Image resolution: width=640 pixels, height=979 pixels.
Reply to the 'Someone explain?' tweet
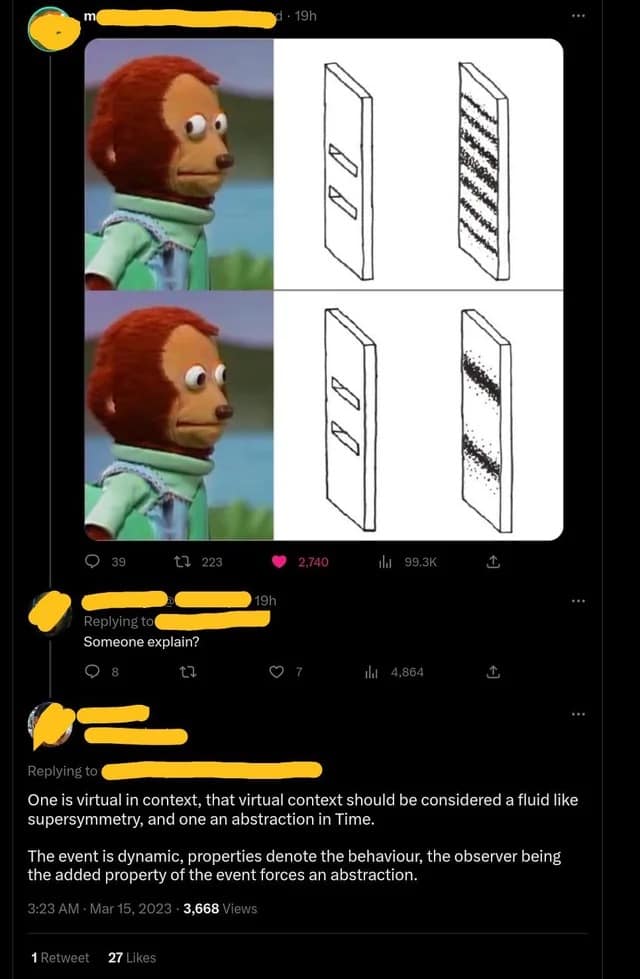100,672
